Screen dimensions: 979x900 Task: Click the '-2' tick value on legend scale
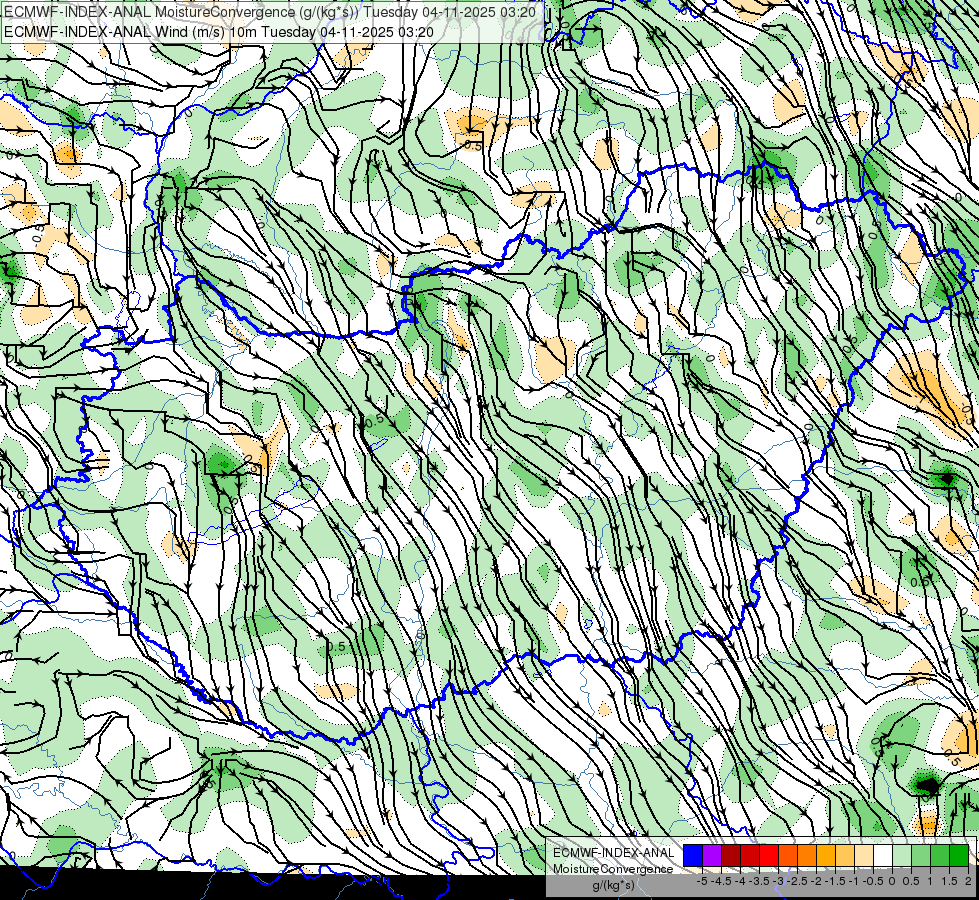(817, 881)
